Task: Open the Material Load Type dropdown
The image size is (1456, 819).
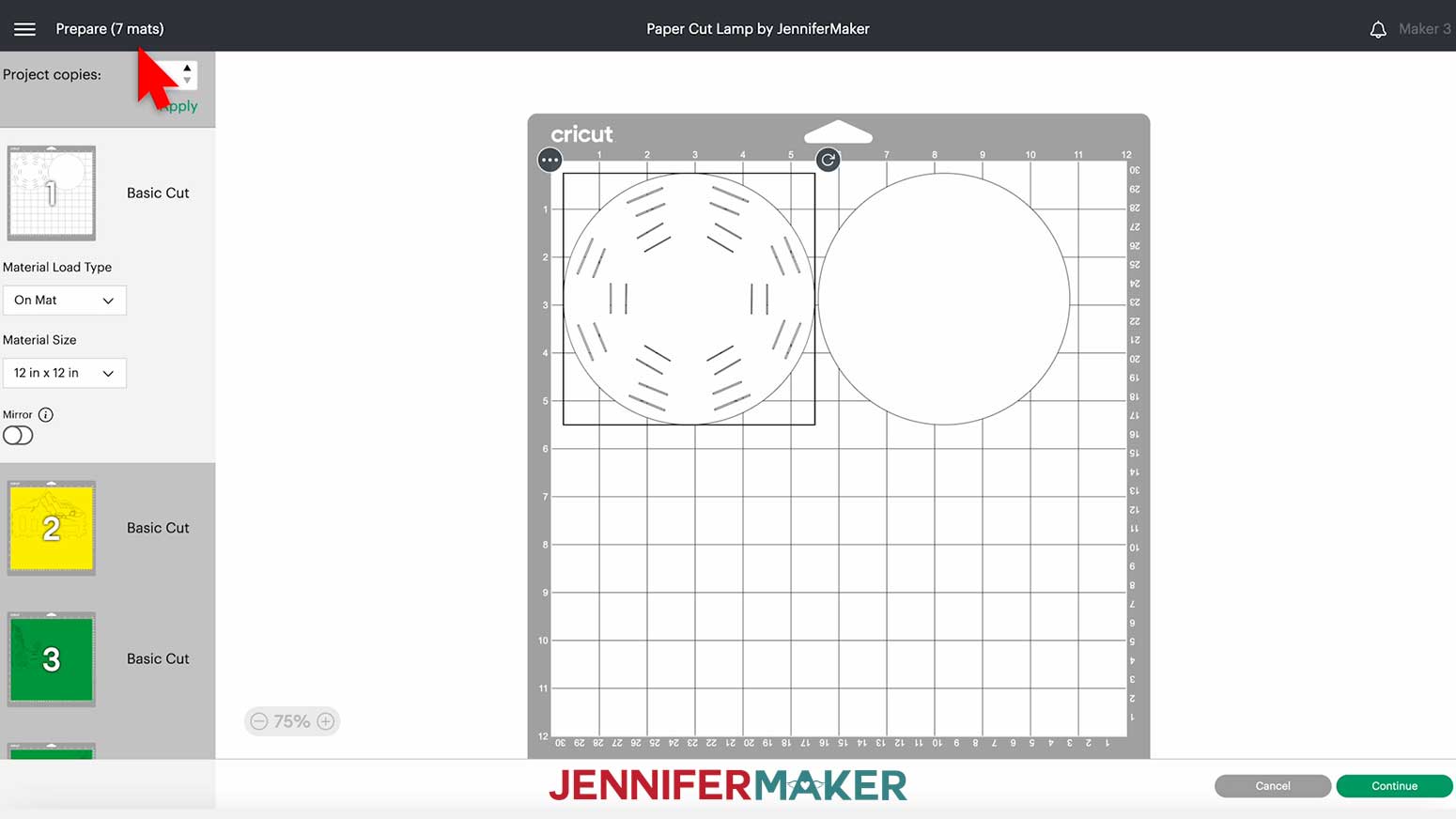Action: [64, 300]
